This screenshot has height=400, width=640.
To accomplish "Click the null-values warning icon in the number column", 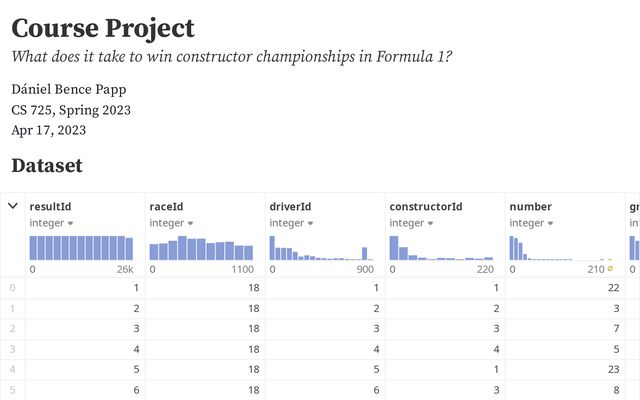I will 610,269.
